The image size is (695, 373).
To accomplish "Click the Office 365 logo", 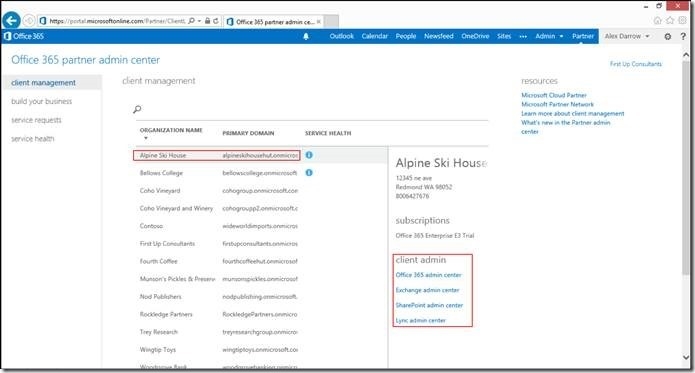I will pyautogui.click(x=24, y=36).
